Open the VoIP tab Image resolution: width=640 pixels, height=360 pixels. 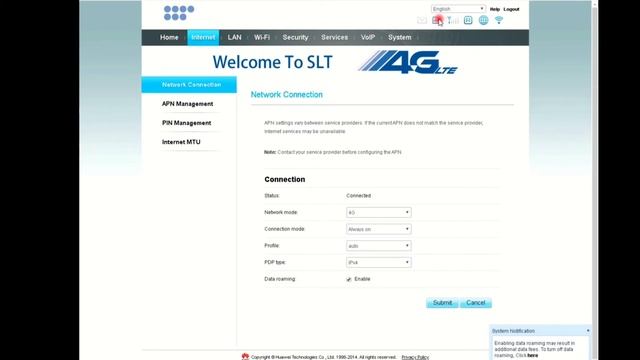[368, 37]
